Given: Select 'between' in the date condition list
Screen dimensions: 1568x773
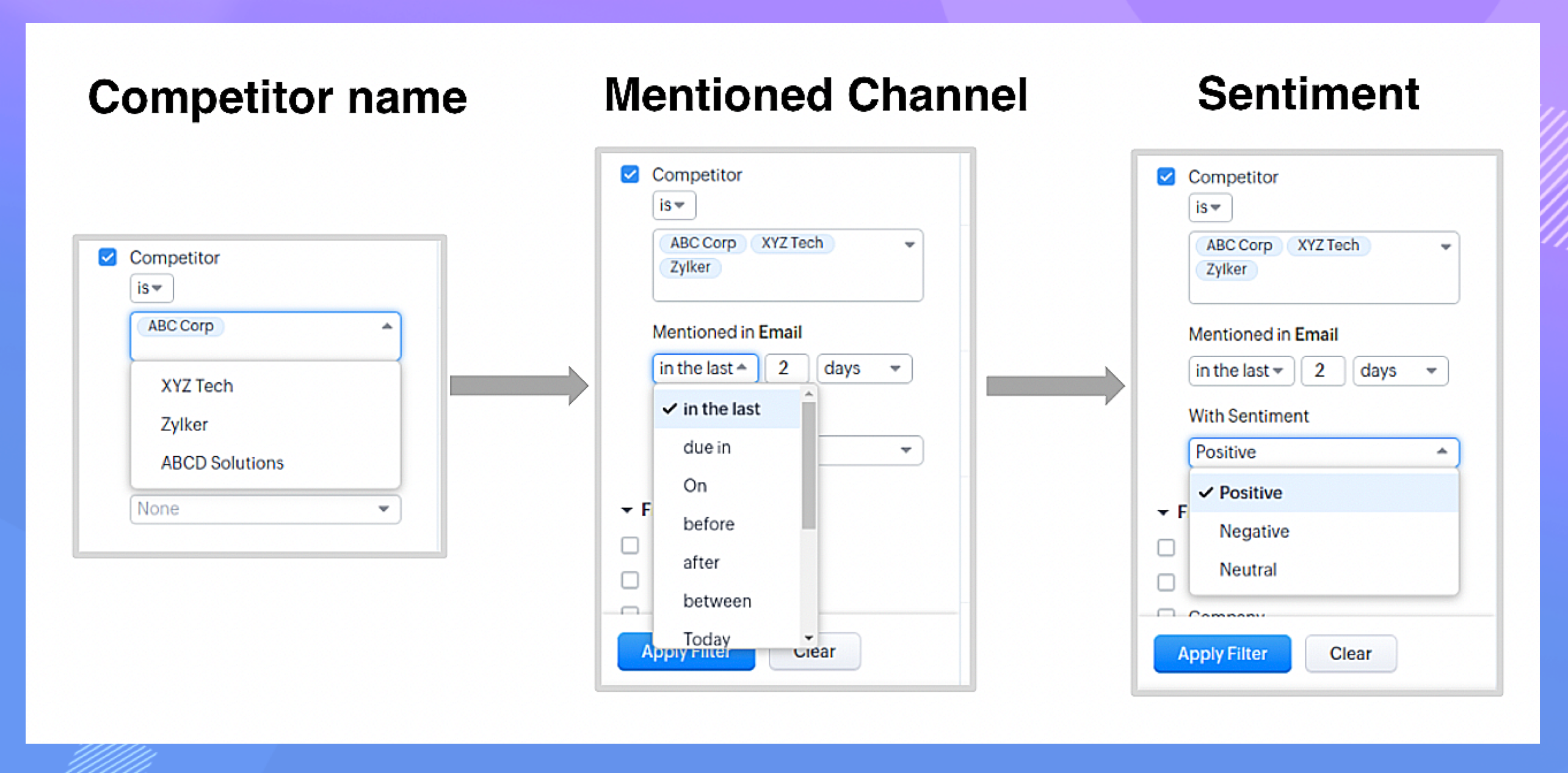Looking at the screenshot, I should pos(717,601).
